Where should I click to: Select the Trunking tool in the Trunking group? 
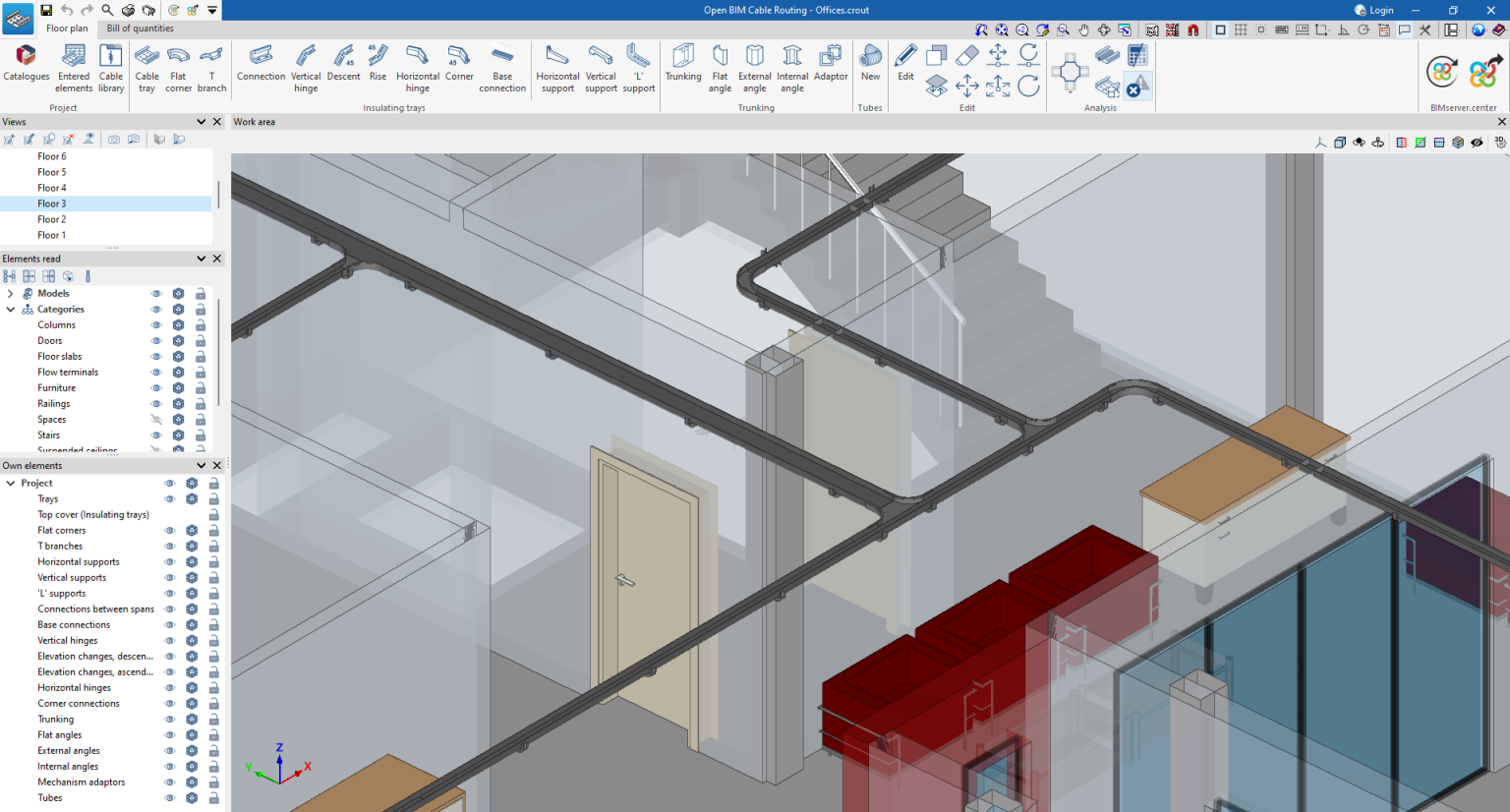pos(683,66)
